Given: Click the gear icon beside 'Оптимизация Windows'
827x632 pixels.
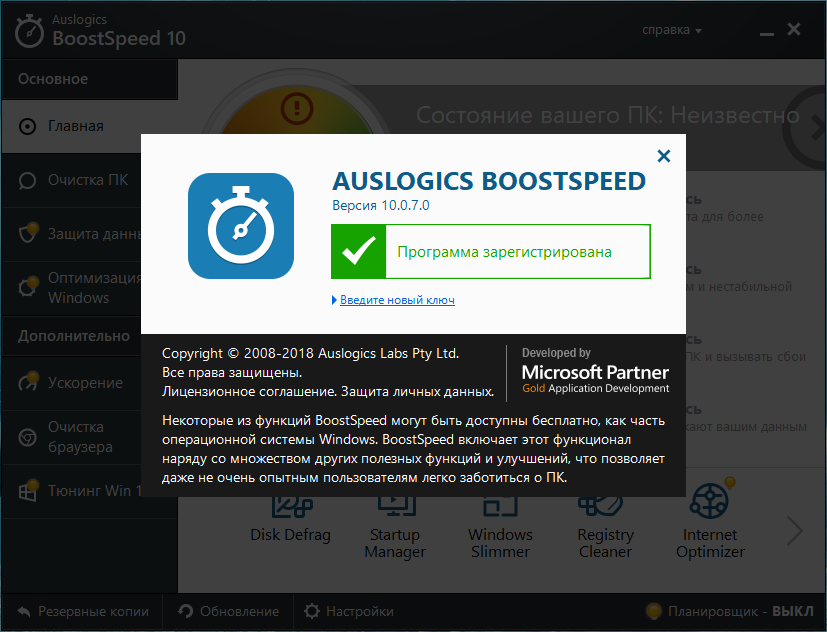Looking at the screenshot, I should pos(28,286).
